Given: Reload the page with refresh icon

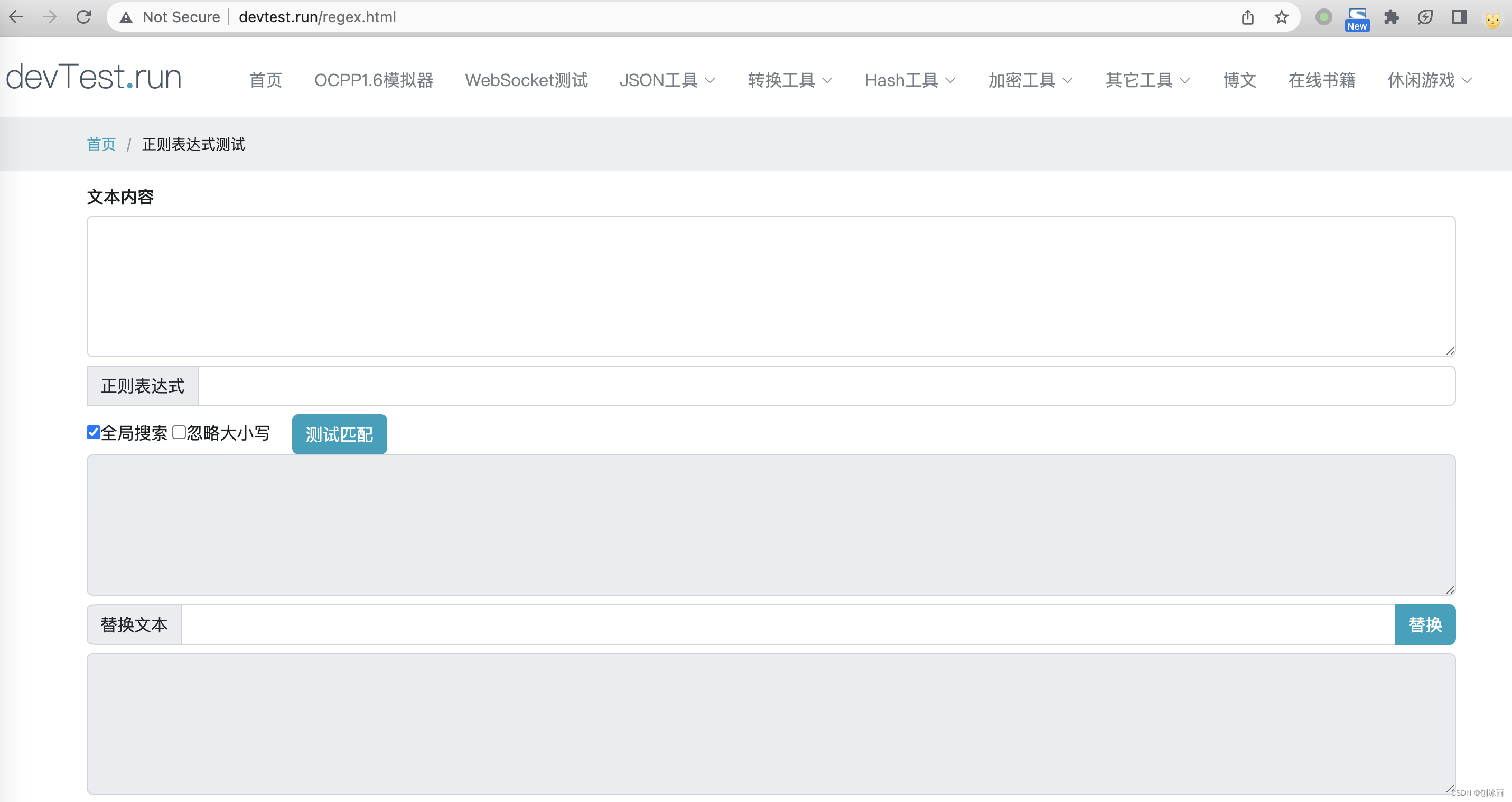Looking at the screenshot, I should coord(84,17).
